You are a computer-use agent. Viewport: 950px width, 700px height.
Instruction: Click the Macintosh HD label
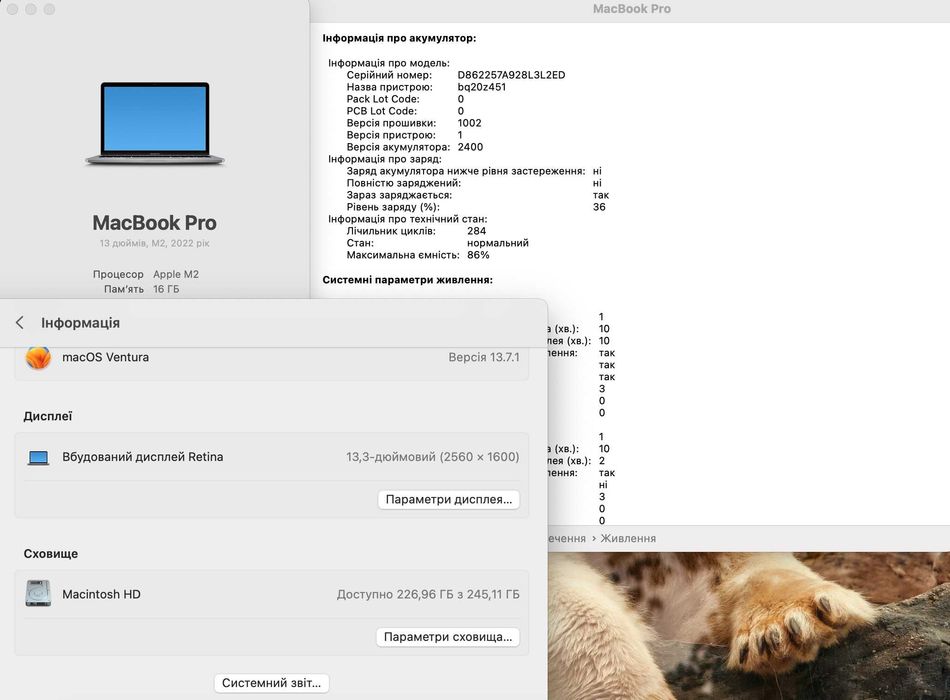point(101,595)
